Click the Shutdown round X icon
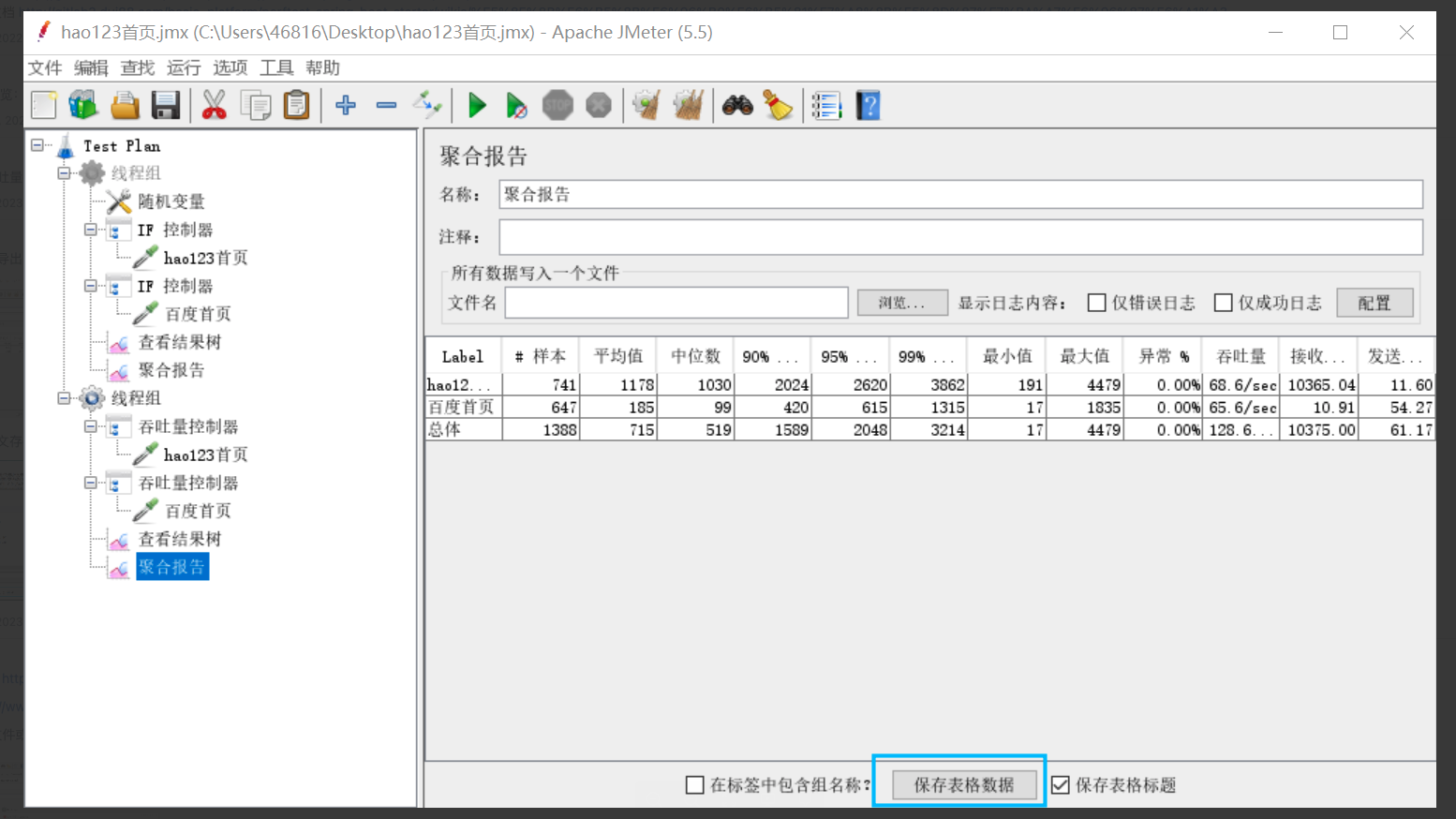Viewport: 1456px width, 819px height. click(599, 105)
